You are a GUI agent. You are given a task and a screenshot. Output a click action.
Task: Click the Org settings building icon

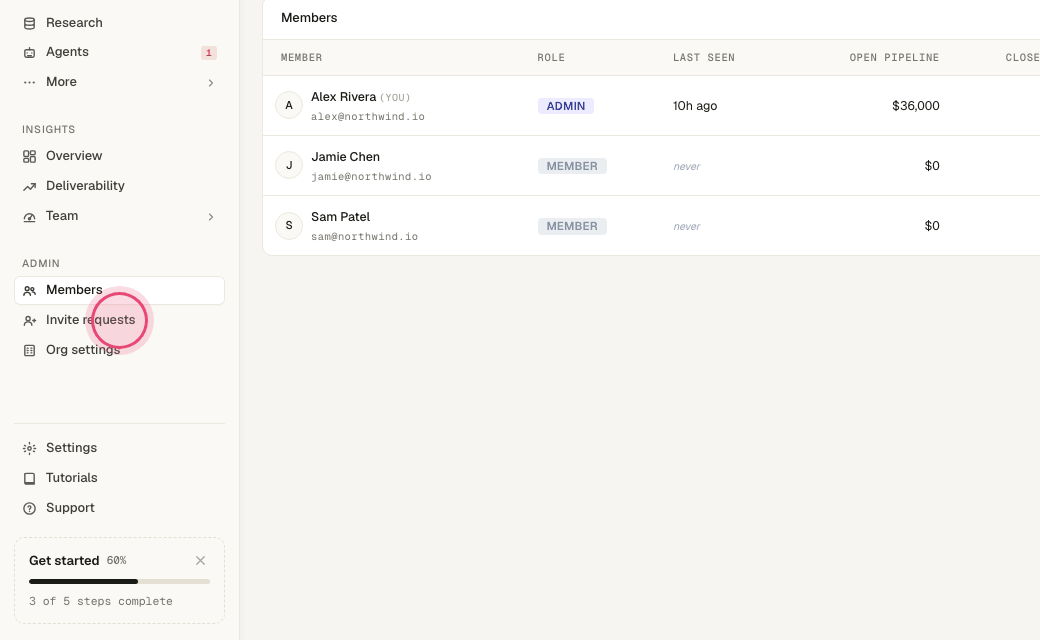click(x=29, y=350)
